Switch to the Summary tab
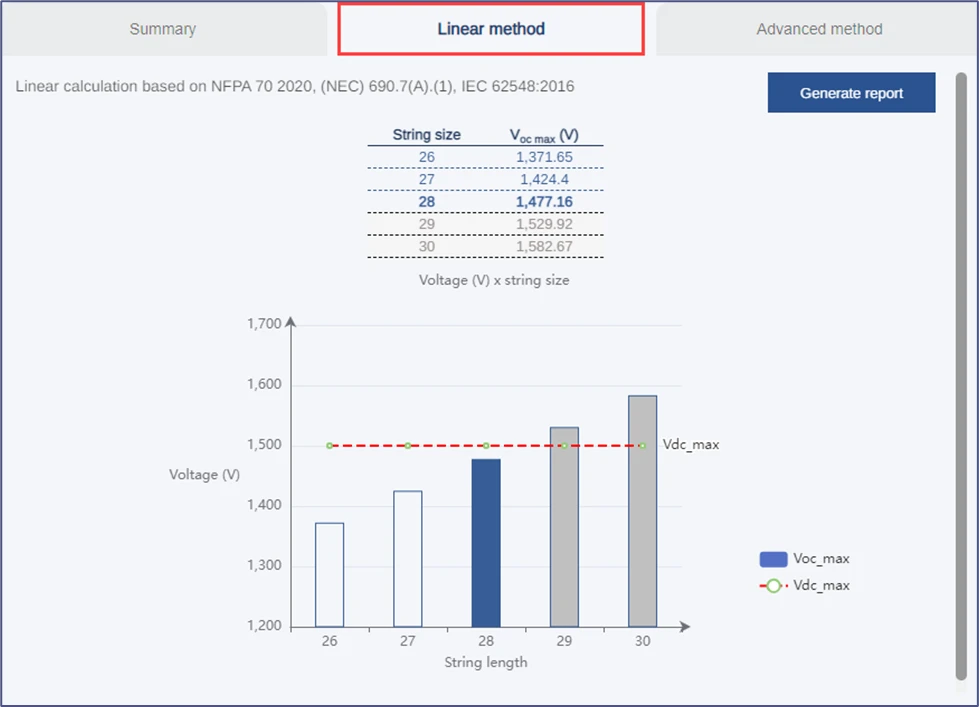 point(162,29)
